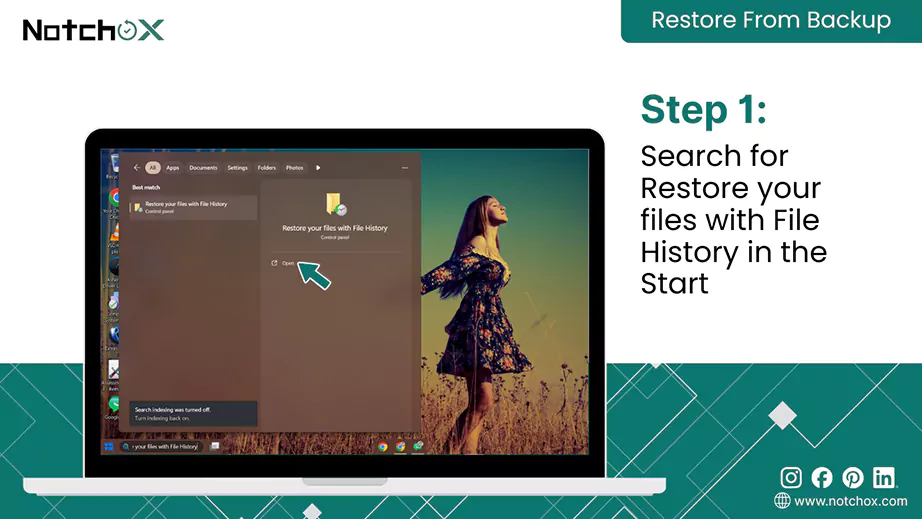Switch to the Documents filter tab
The image size is (922, 519).
[x=203, y=168]
